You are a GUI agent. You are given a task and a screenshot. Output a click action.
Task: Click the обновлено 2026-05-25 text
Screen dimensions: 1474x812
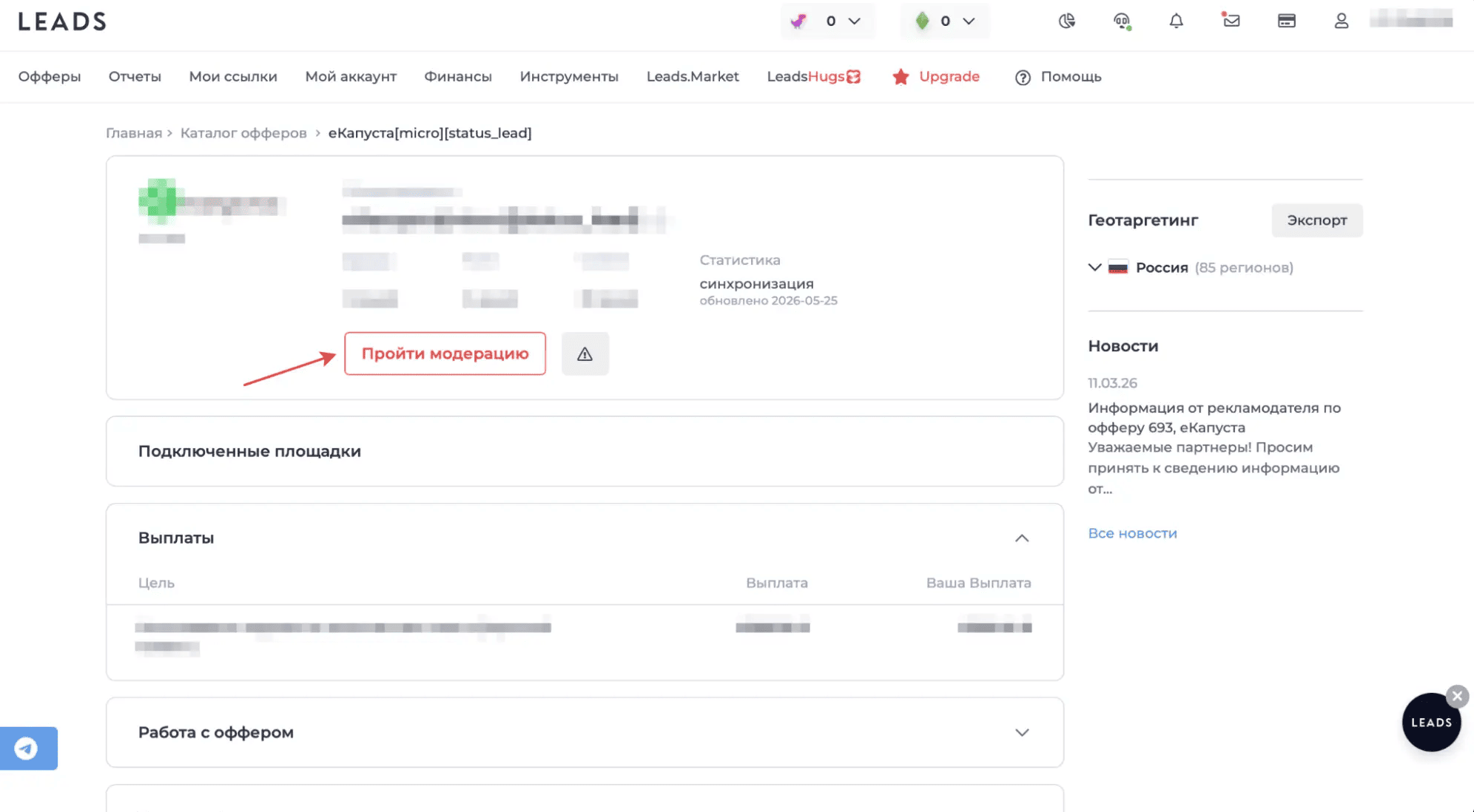769,301
